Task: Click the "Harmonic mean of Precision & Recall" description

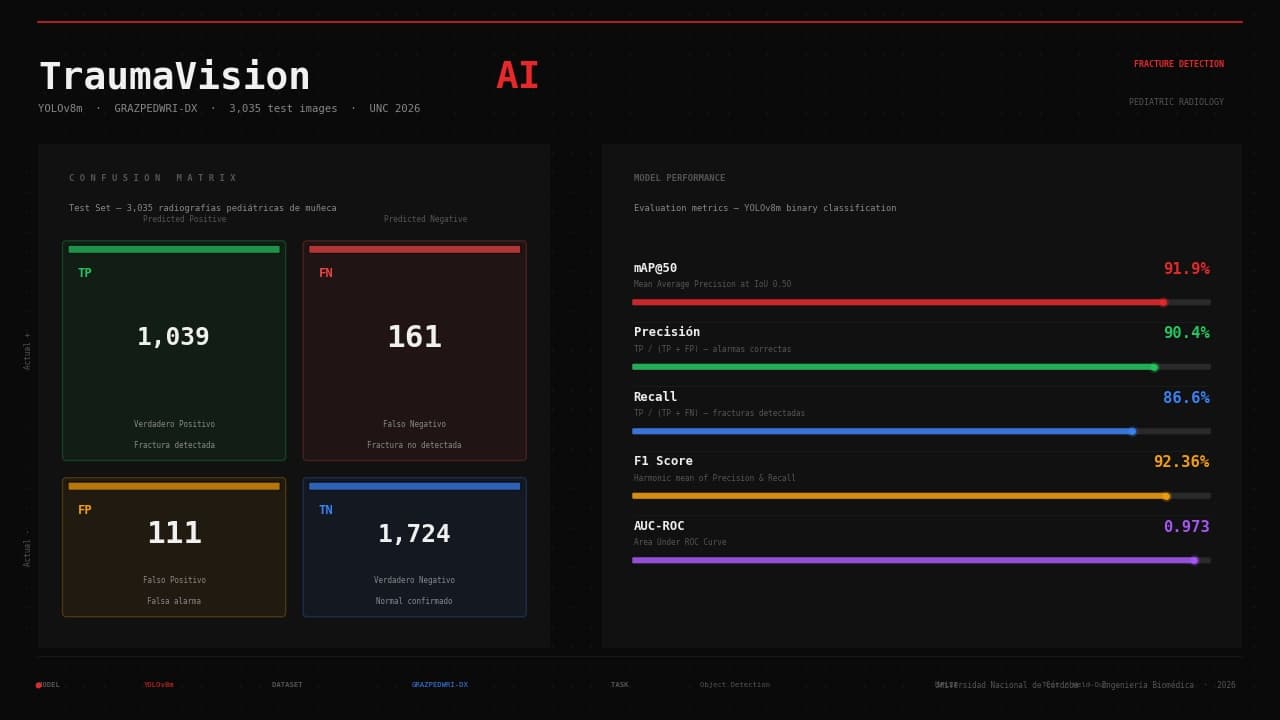Action: (x=715, y=478)
